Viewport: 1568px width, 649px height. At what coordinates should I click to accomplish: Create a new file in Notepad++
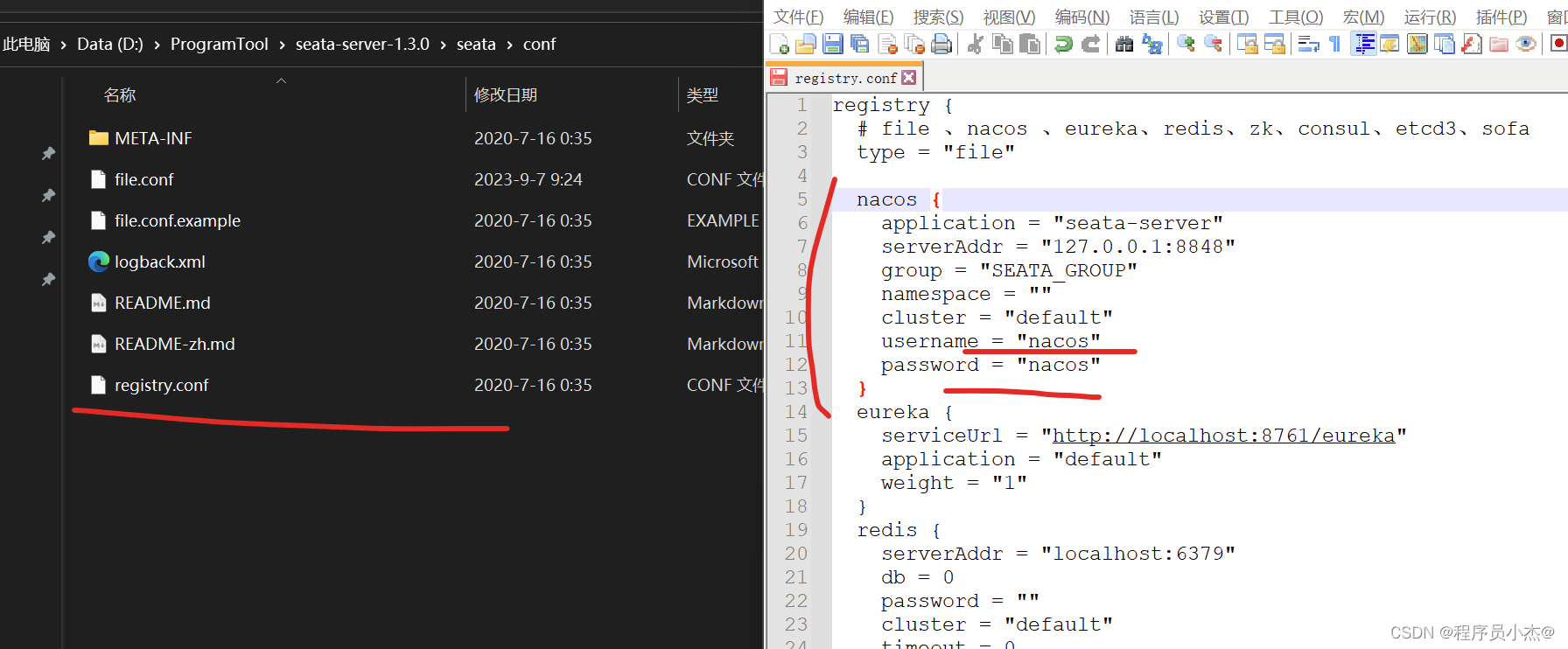click(x=780, y=44)
